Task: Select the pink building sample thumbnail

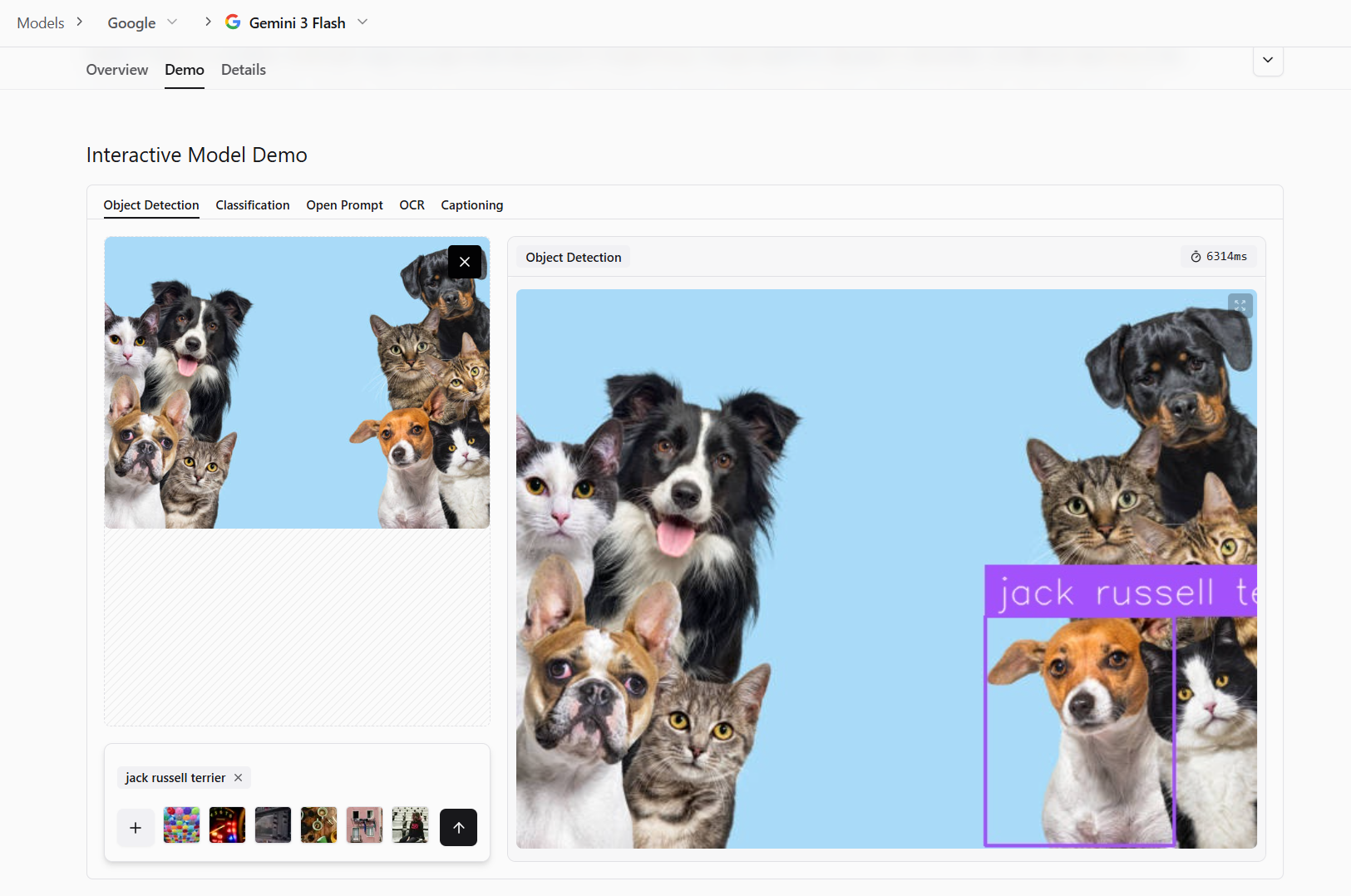Action: 364,825
